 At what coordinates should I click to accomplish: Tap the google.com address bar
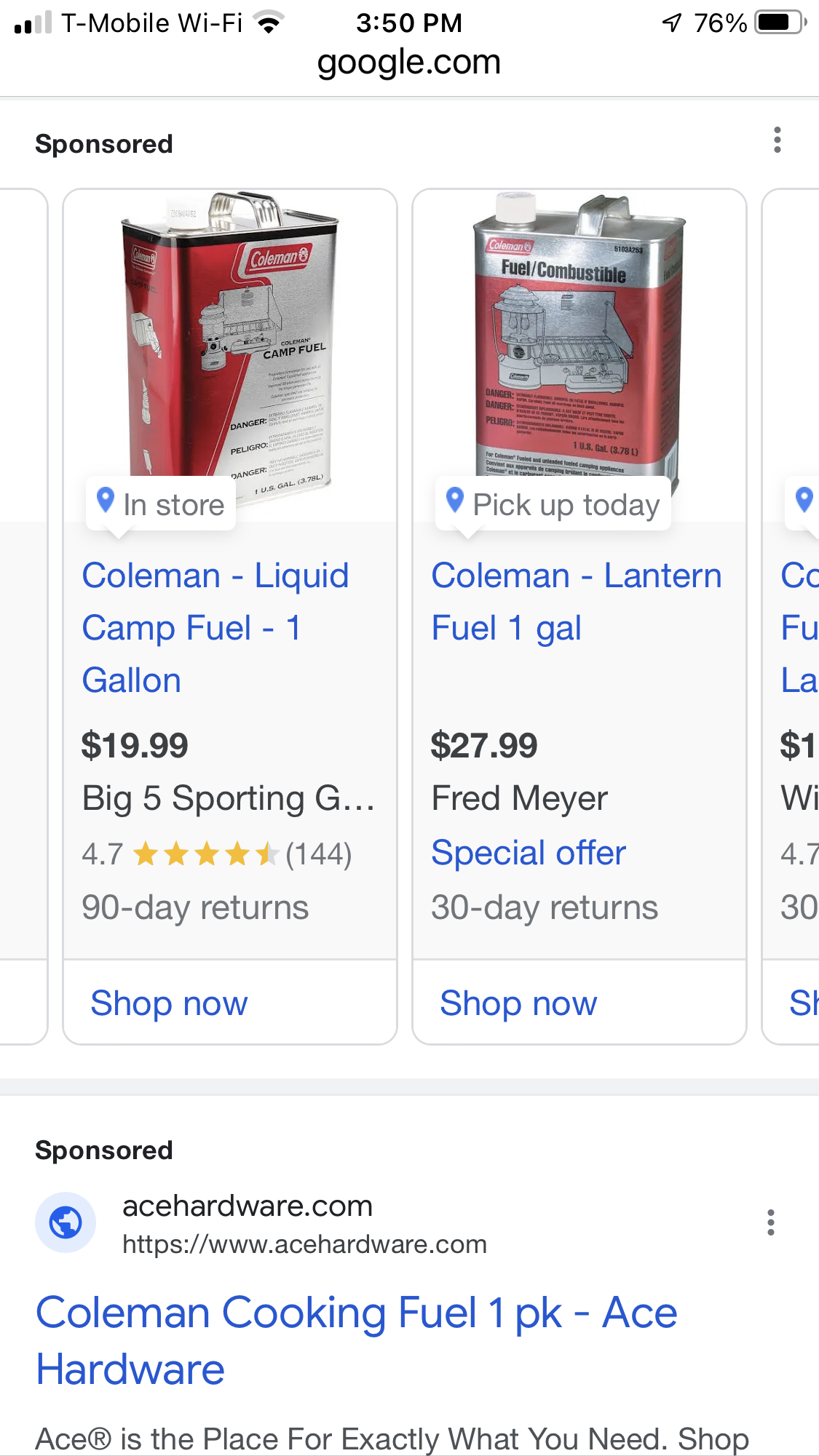(409, 63)
